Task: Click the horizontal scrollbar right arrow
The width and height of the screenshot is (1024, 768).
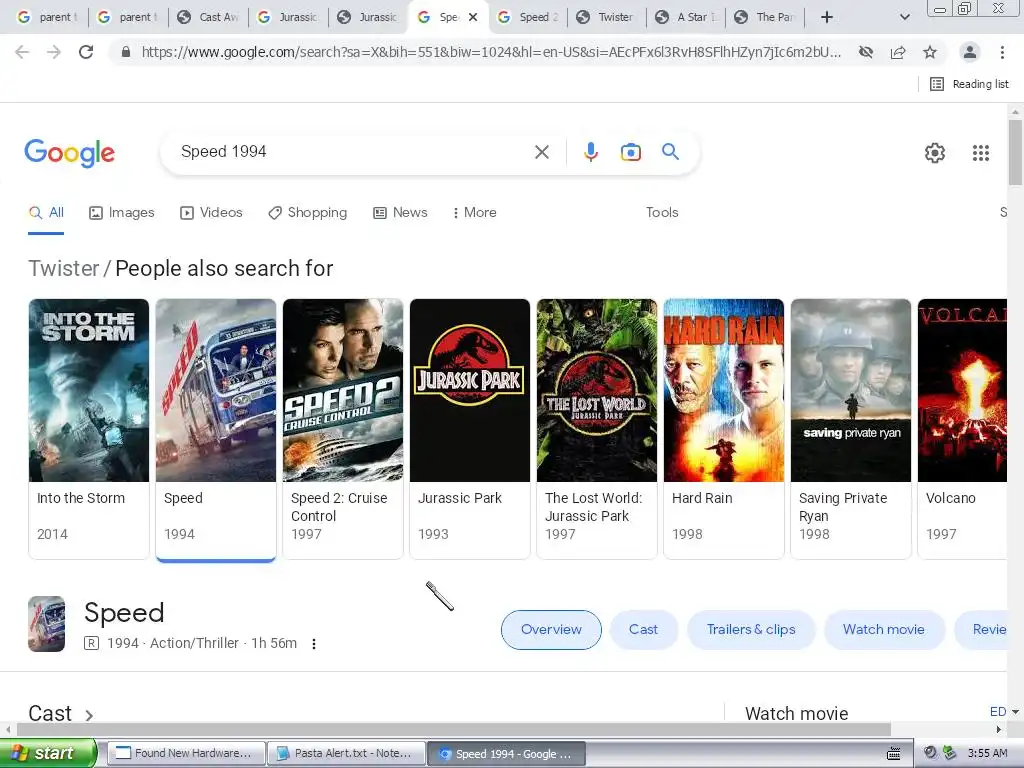Action: [999, 729]
